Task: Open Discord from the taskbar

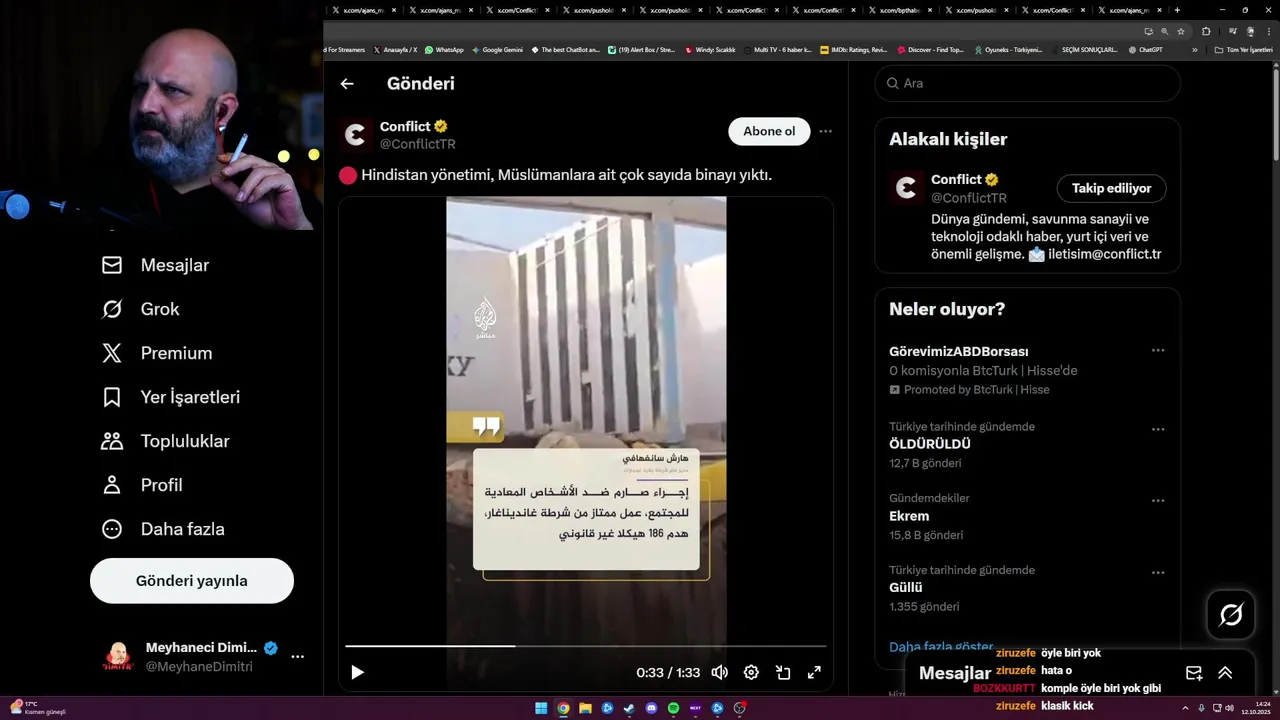Action: (651, 708)
